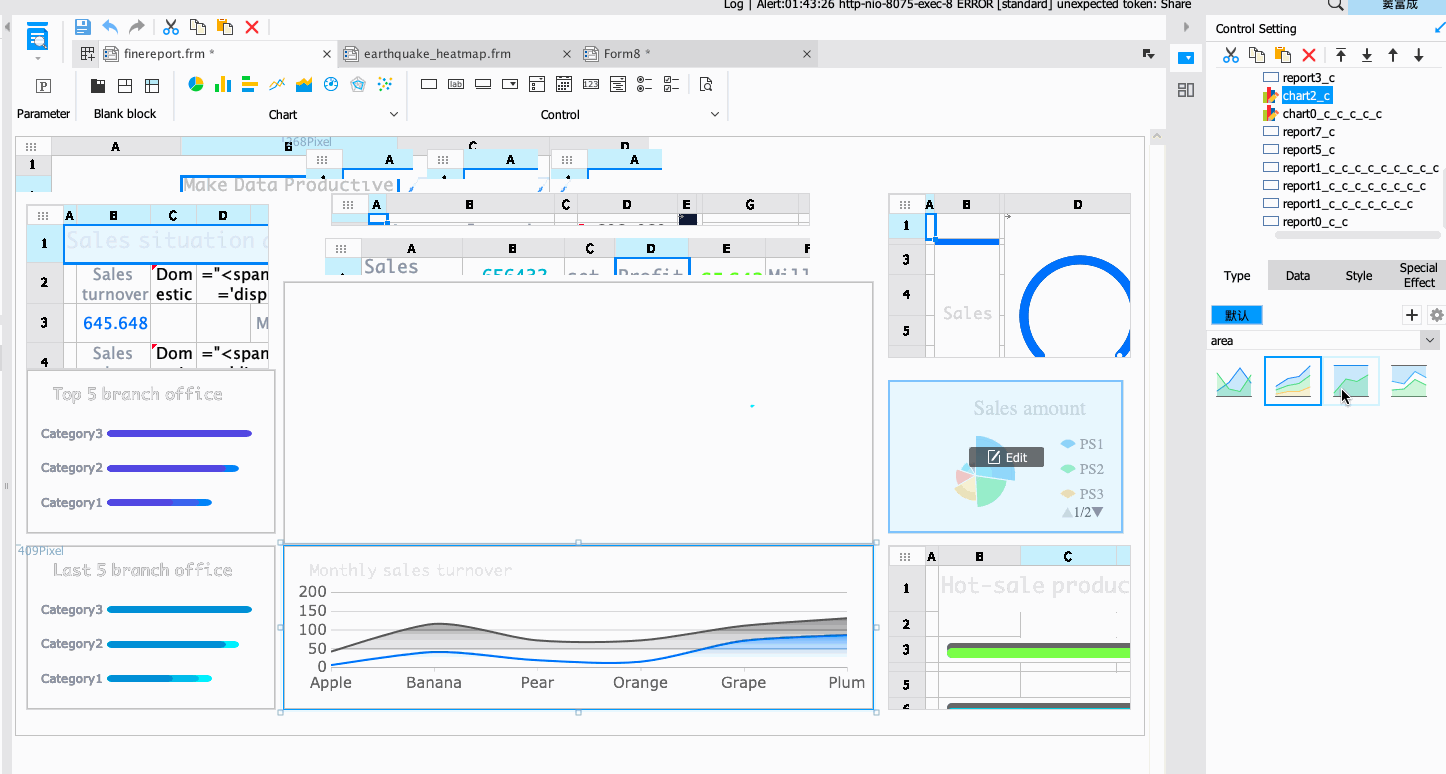Expand the Chart group arrow
This screenshot has height=774, width=1446.
394,115
